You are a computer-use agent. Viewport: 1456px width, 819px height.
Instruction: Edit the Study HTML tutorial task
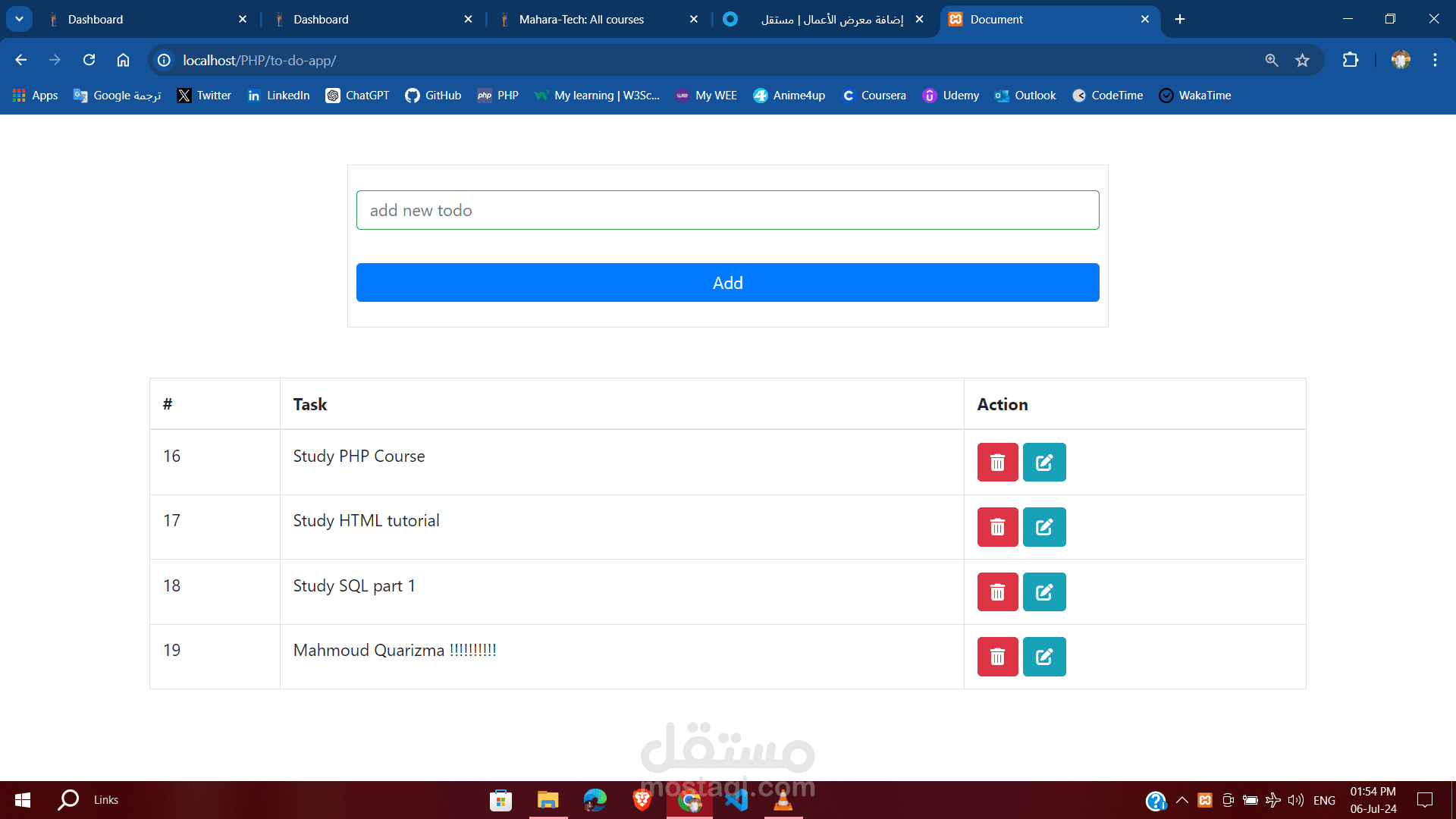[1044, 527]
